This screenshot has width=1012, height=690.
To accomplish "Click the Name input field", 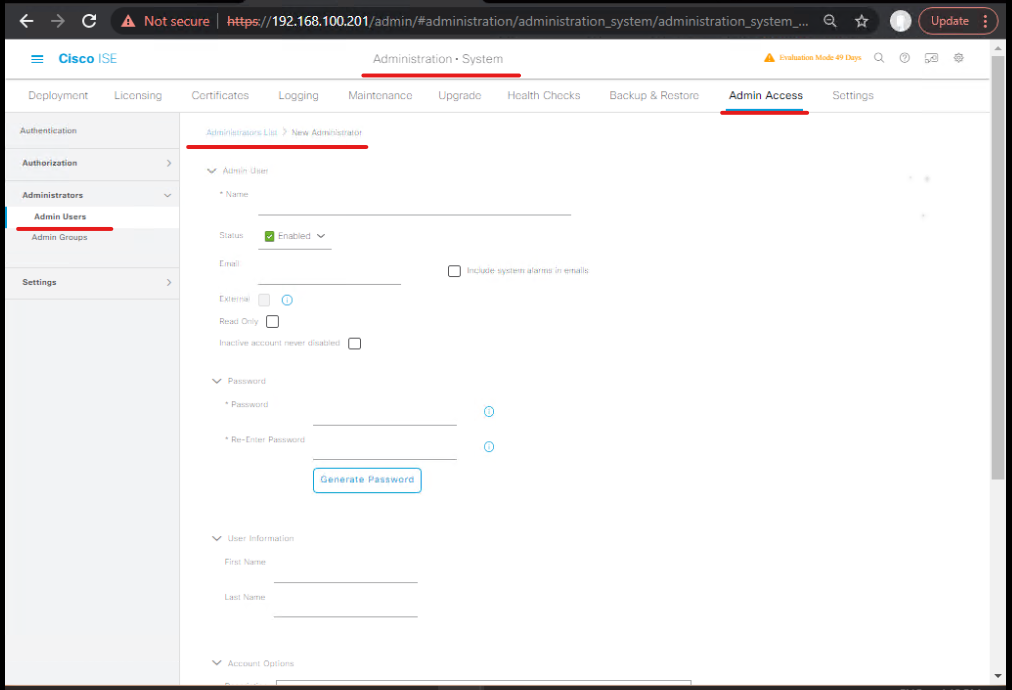I will [414, 205].
